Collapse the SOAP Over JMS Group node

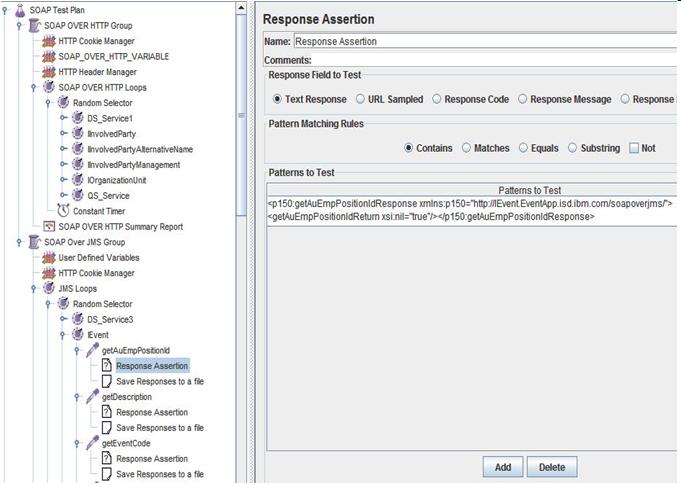pos(19,242)
